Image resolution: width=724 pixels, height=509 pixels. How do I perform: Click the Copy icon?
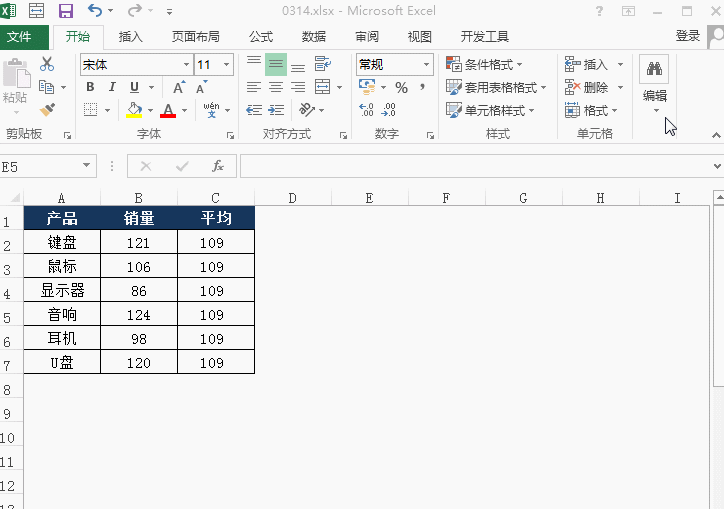coord(47,86)
